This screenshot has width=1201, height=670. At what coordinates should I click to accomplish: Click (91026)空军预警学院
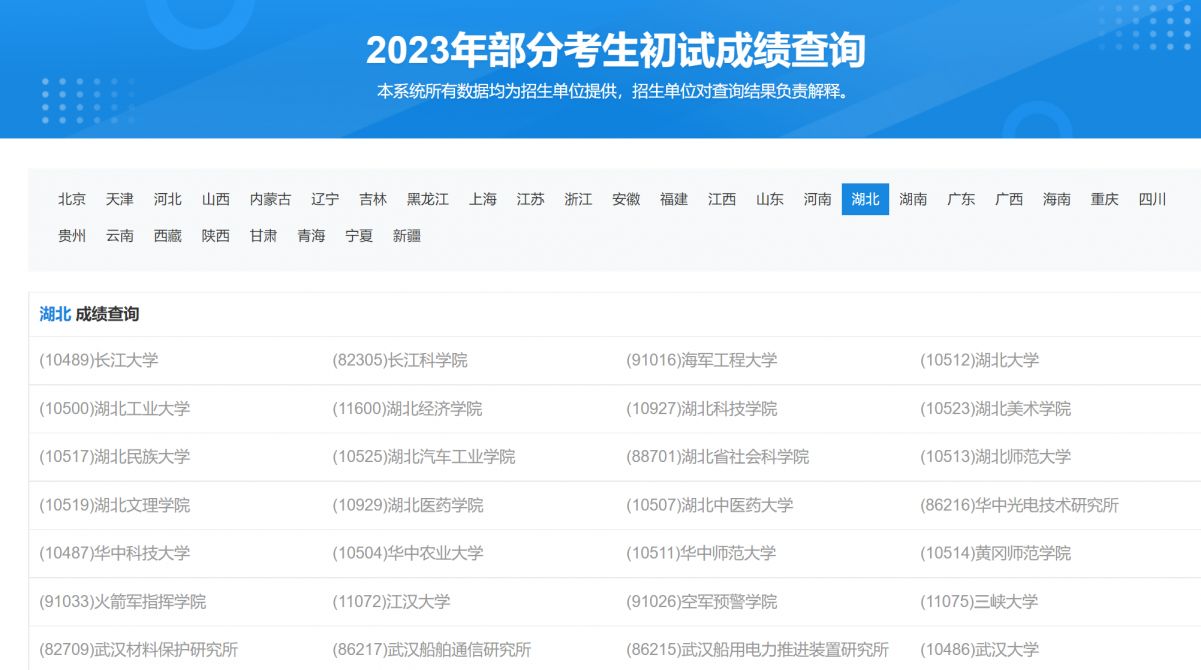tap(702, 602)
